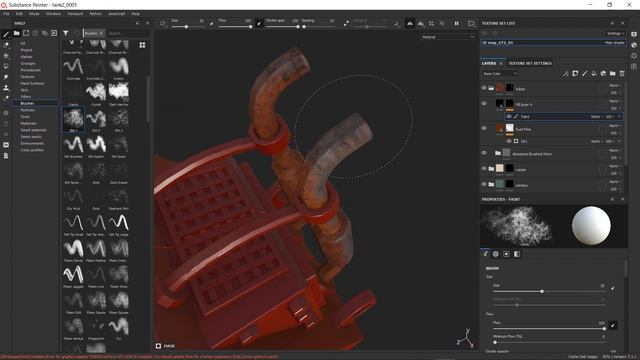
Task: Select Environments category in shelf
Action: tap(32, 143)
